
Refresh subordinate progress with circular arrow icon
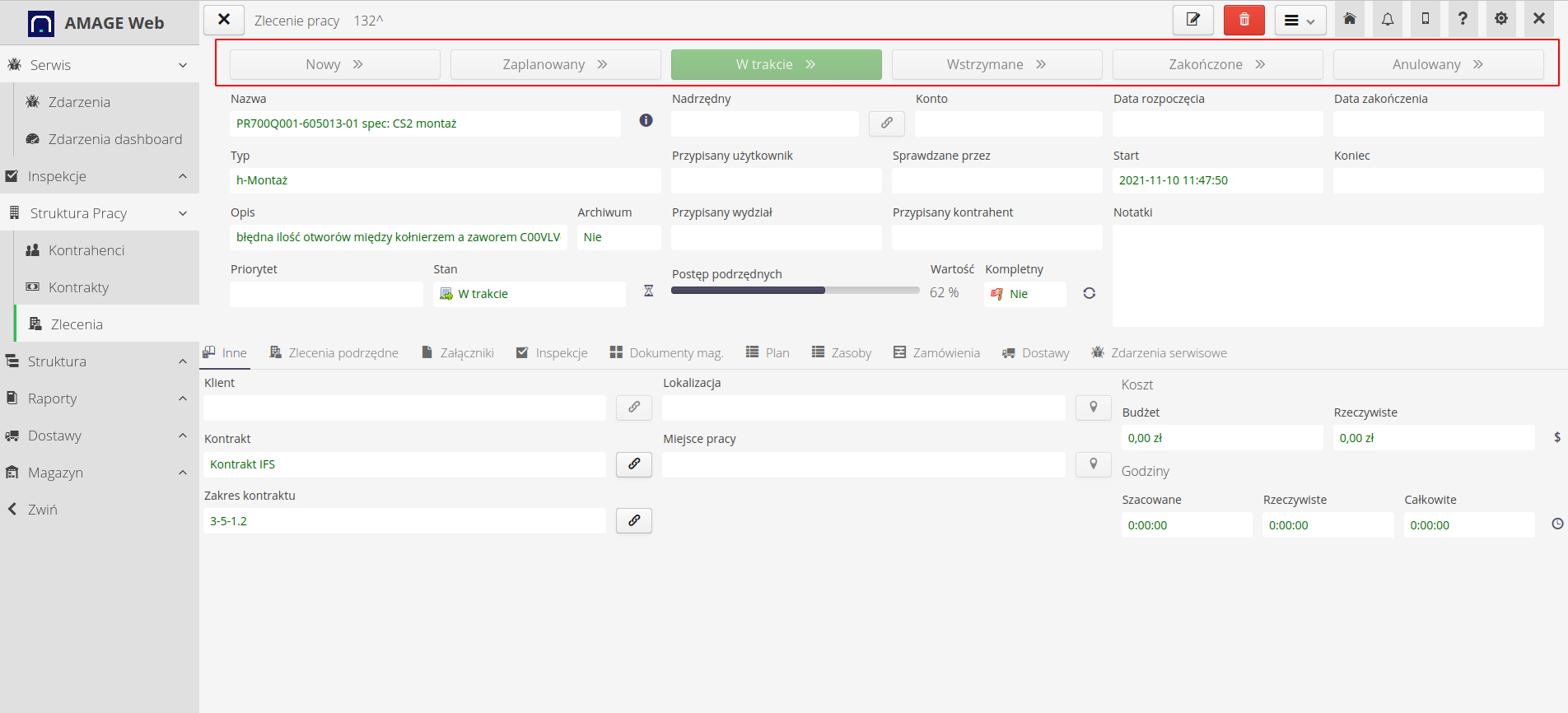[x=1089, y=293]
